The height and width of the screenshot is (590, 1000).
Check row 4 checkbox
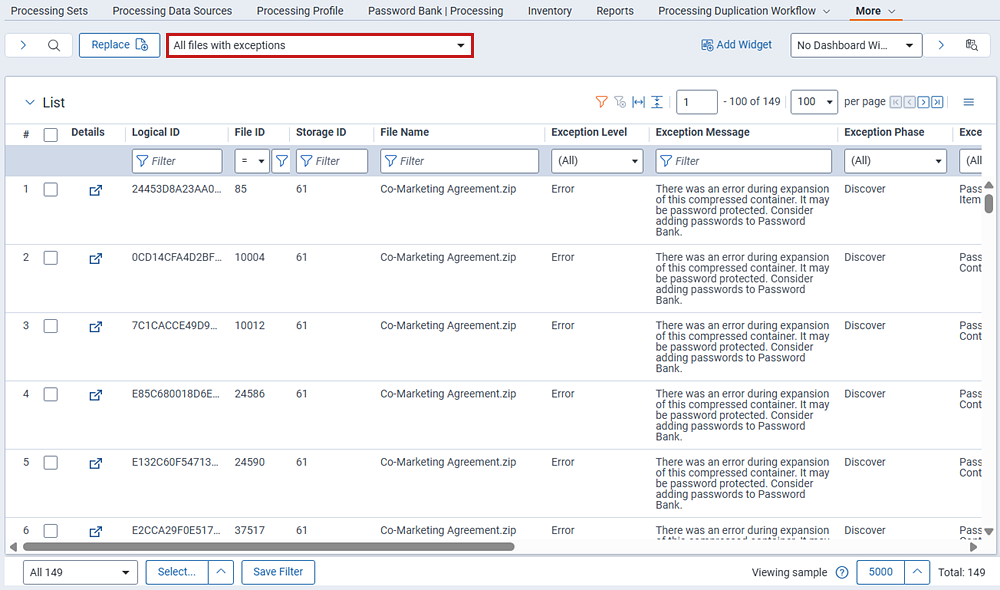click(x=50, y=394)
